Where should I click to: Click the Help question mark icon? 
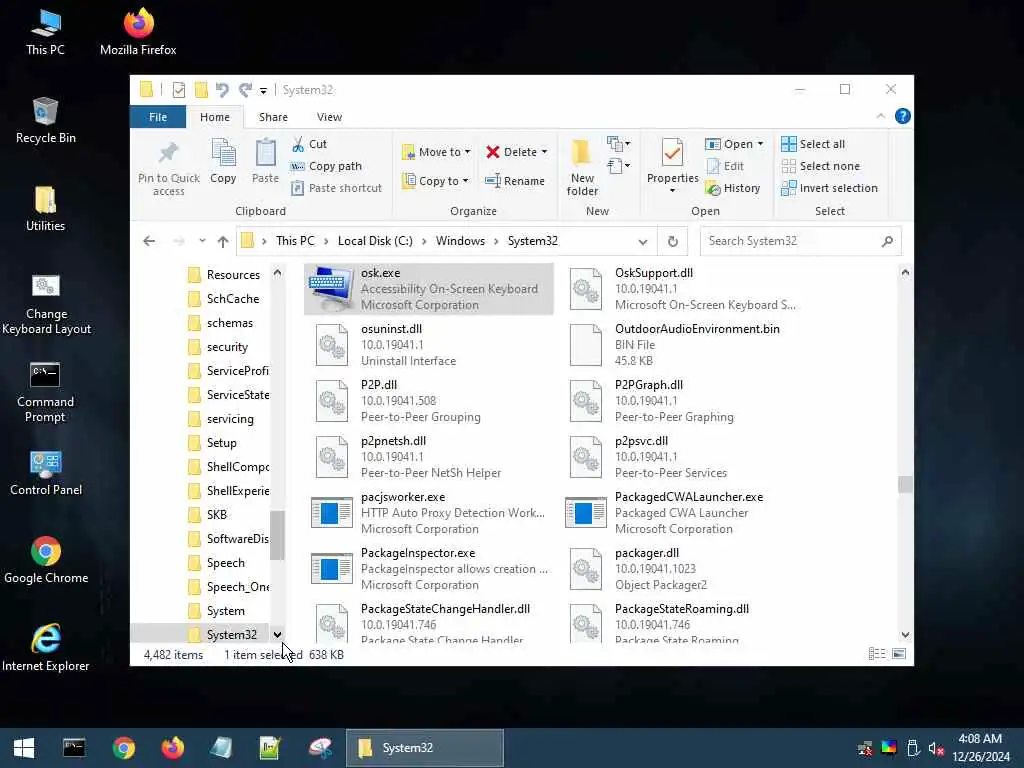(x=903, y=116)
